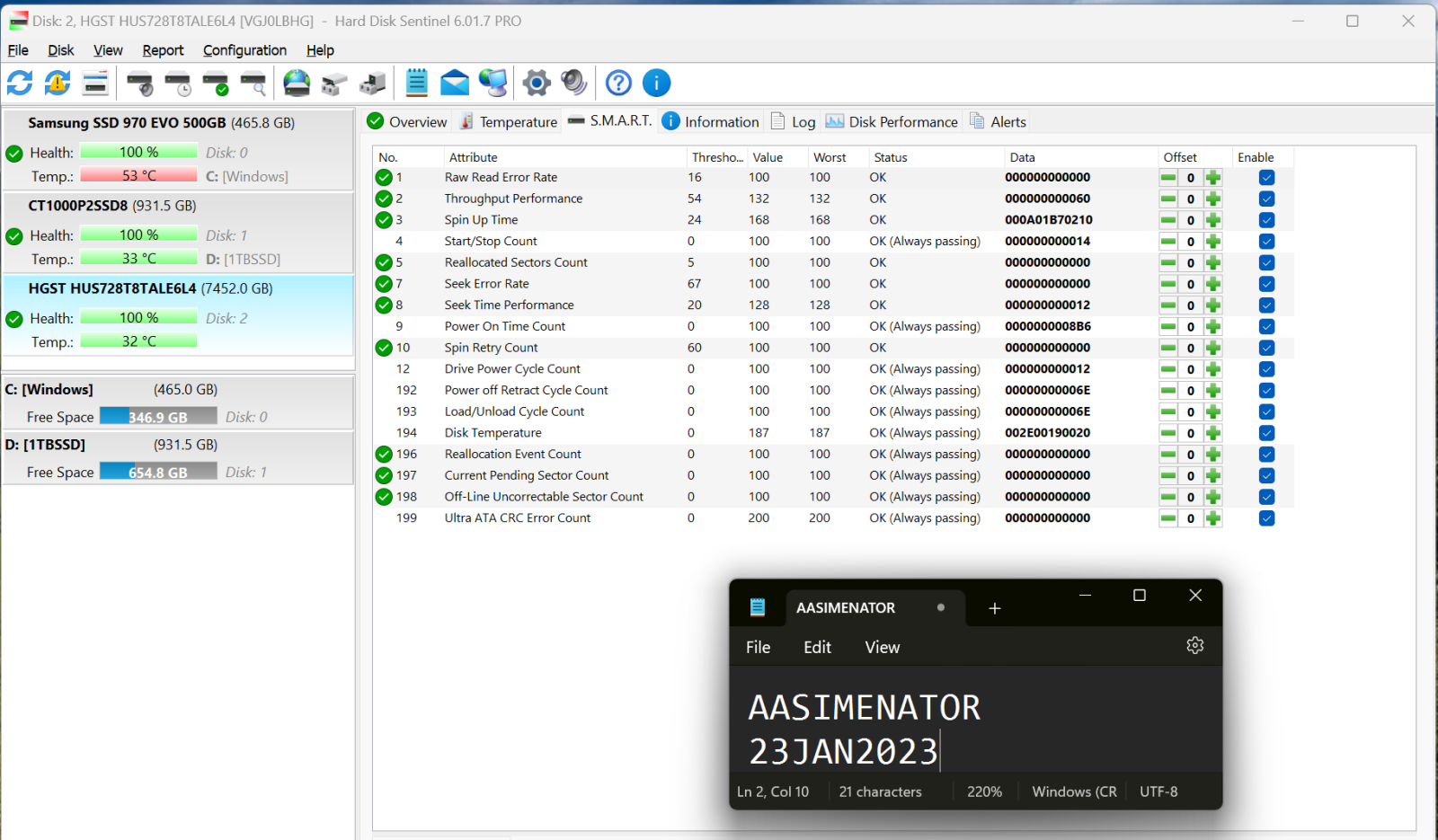1438x840 pixels.
Task: Toggle Enable checkbox for Disk Temperature row
Action: pyautogui.click(x=1266, y=433)
